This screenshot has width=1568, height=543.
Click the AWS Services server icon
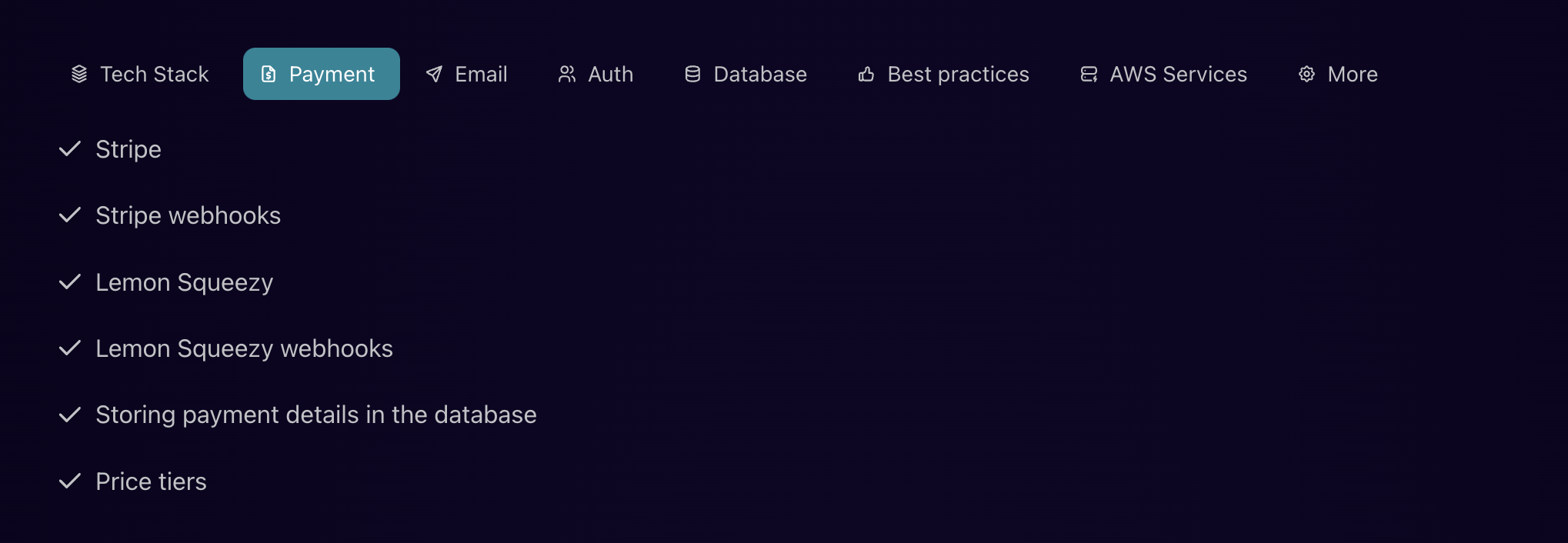pos(1089,74)
